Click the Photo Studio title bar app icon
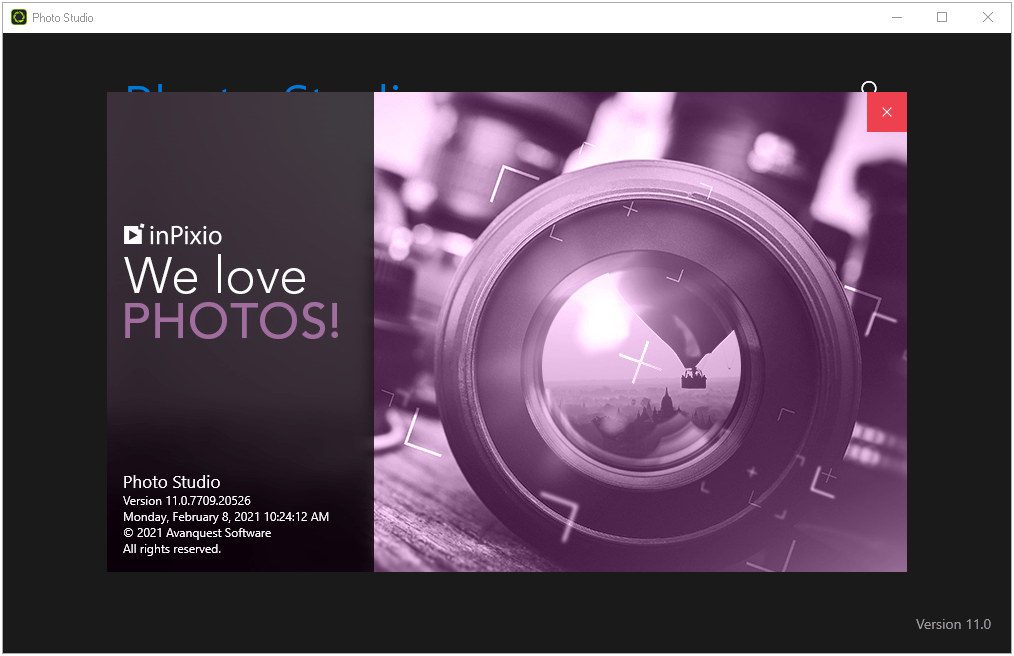The height and width of the screenshot is (656, 1014). (19, 17)
